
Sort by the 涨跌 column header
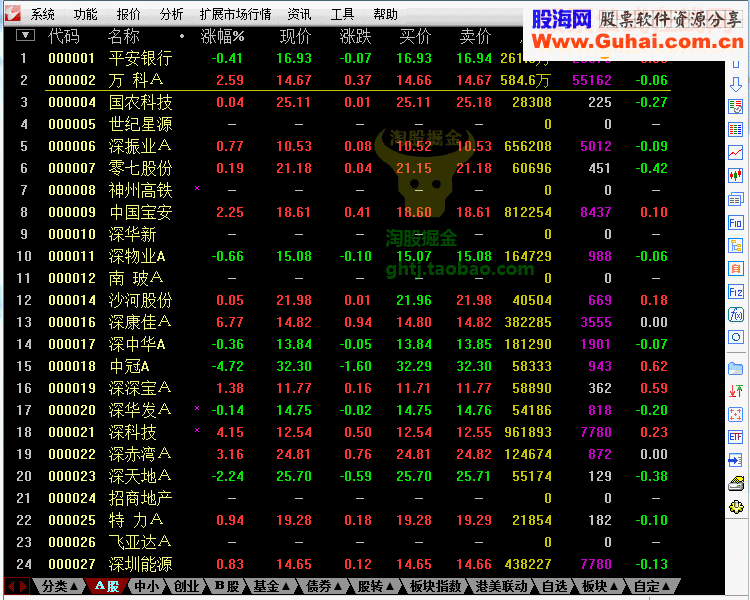point(355,36)
